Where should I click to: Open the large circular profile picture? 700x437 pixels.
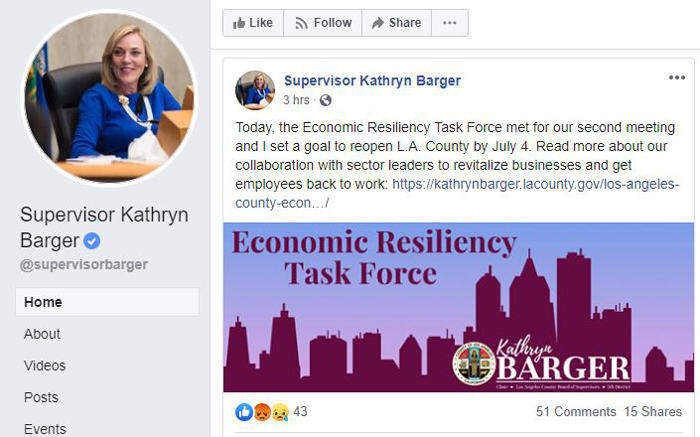[110, 97]
